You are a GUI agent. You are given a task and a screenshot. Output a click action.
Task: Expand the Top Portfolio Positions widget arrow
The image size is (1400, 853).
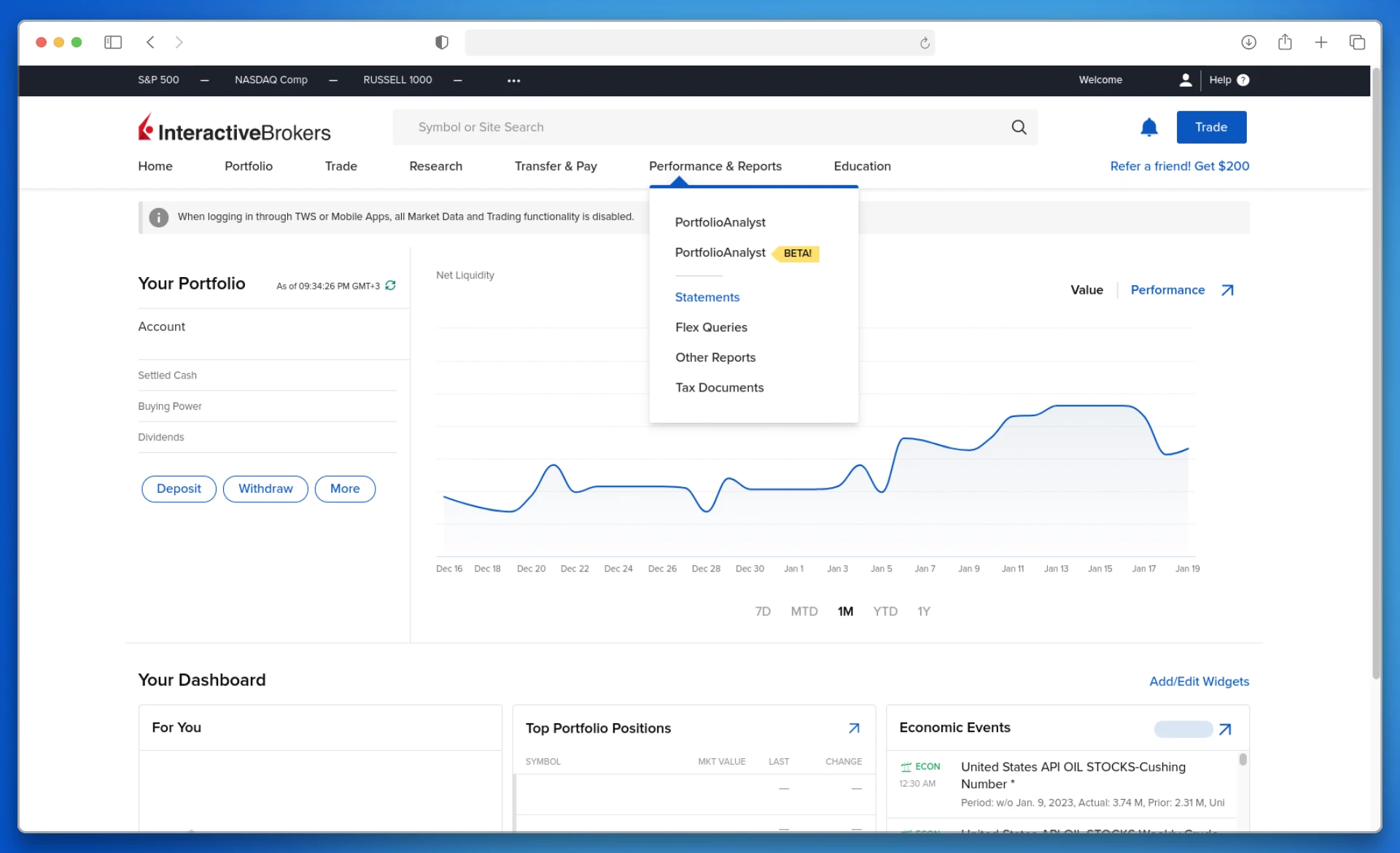point(854,728)
